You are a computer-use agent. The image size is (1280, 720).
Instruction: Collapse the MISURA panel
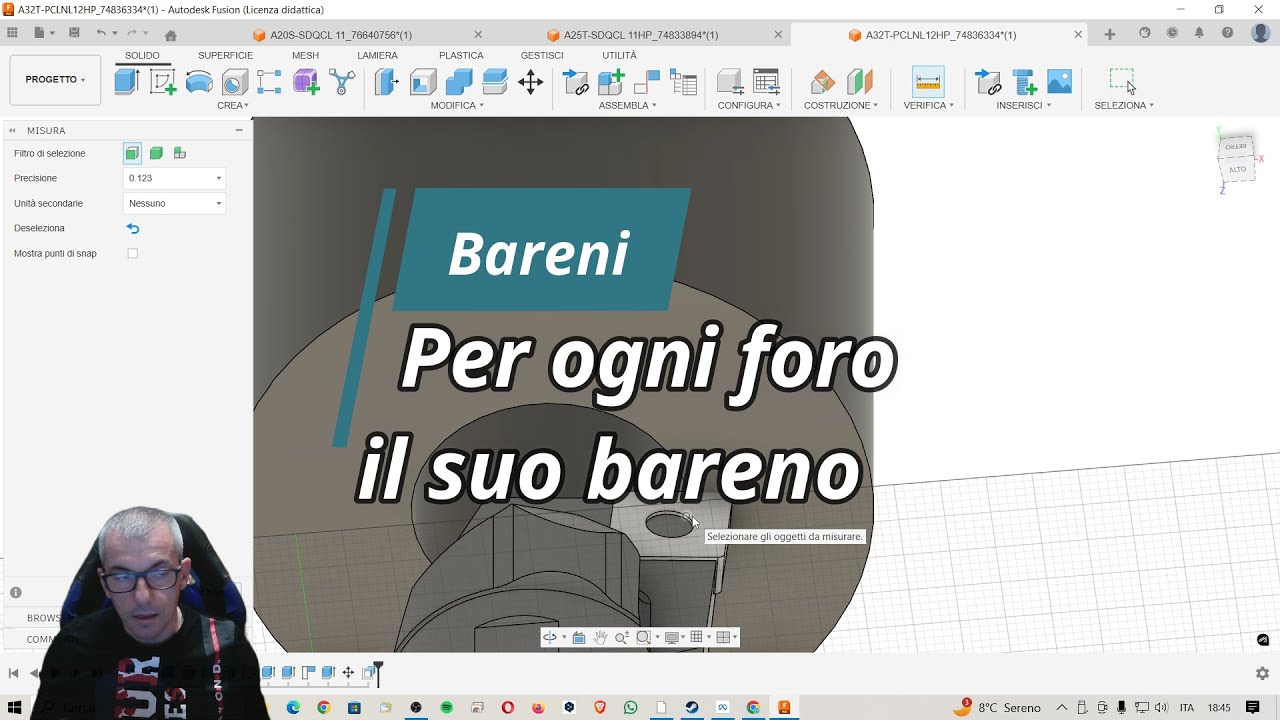click(239, 130)
